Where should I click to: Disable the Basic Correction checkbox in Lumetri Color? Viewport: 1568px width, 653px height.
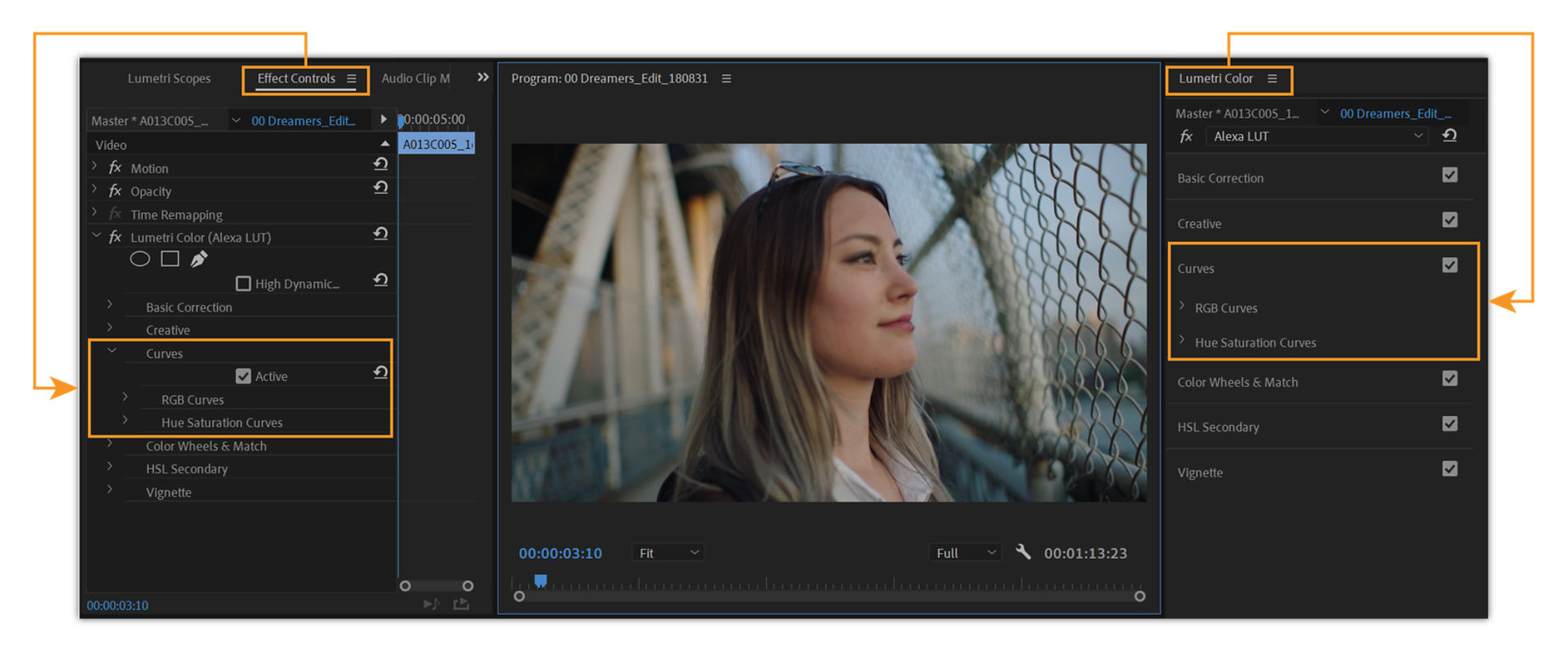[x=1450, y=175]
